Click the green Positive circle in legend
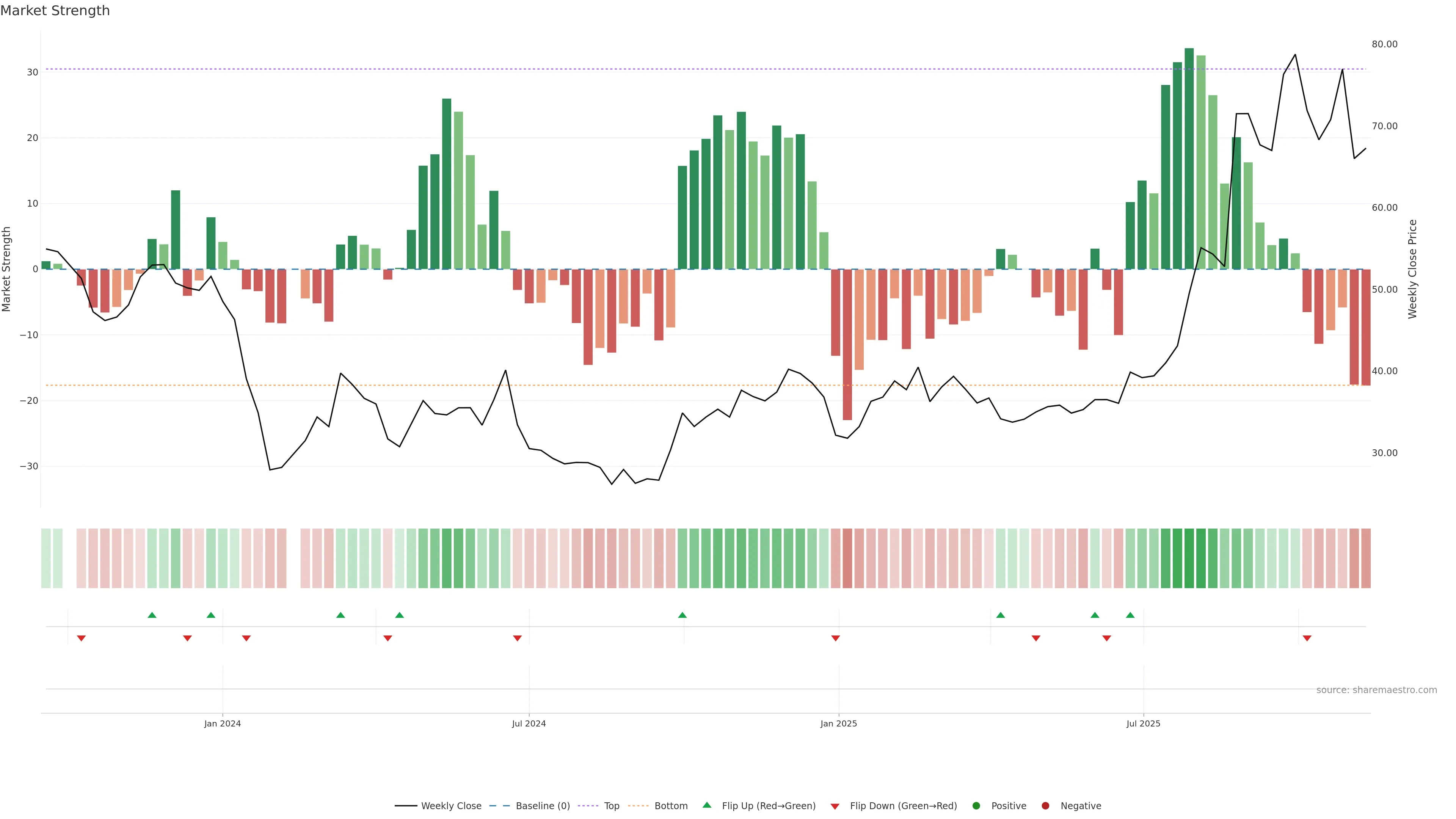This screenshot has width=1456, height=819. [976, 806]
